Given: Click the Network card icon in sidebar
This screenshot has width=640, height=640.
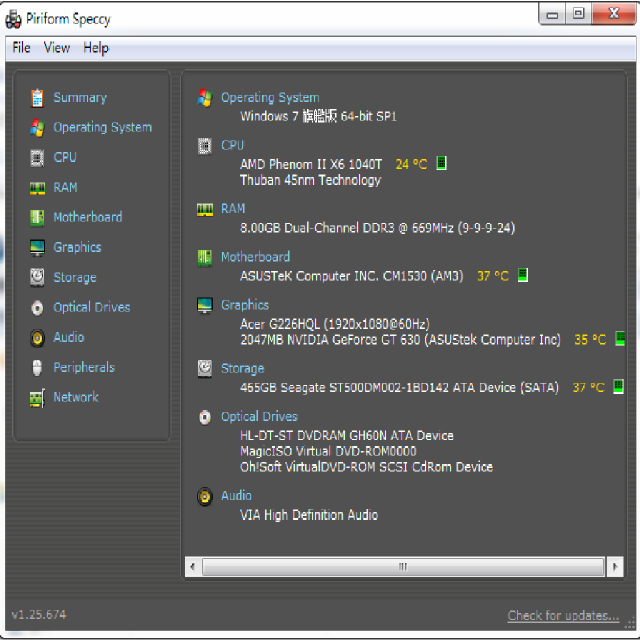Looking at the screenshot, I should click(37, 398).
